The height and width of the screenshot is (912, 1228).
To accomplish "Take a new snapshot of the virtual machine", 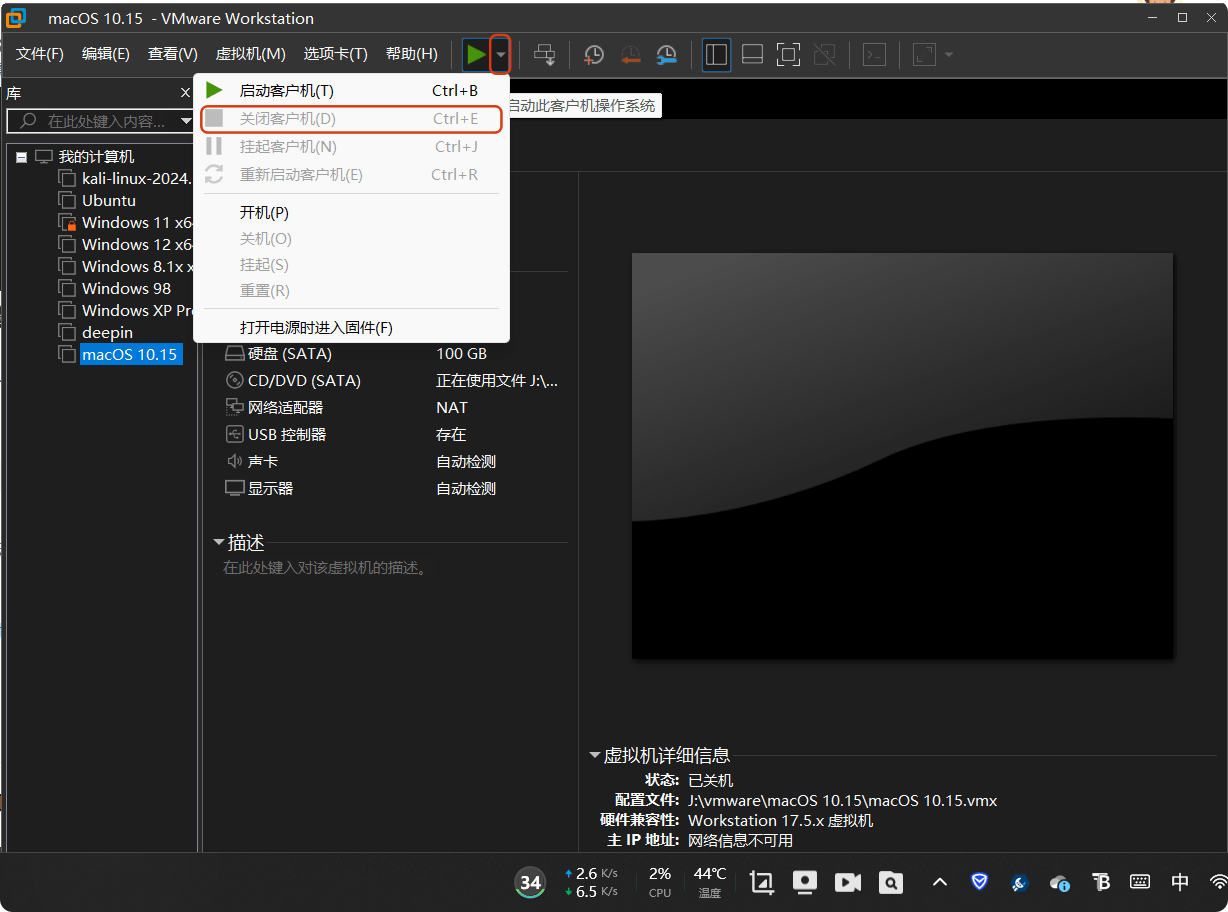I will coord(594,55).
